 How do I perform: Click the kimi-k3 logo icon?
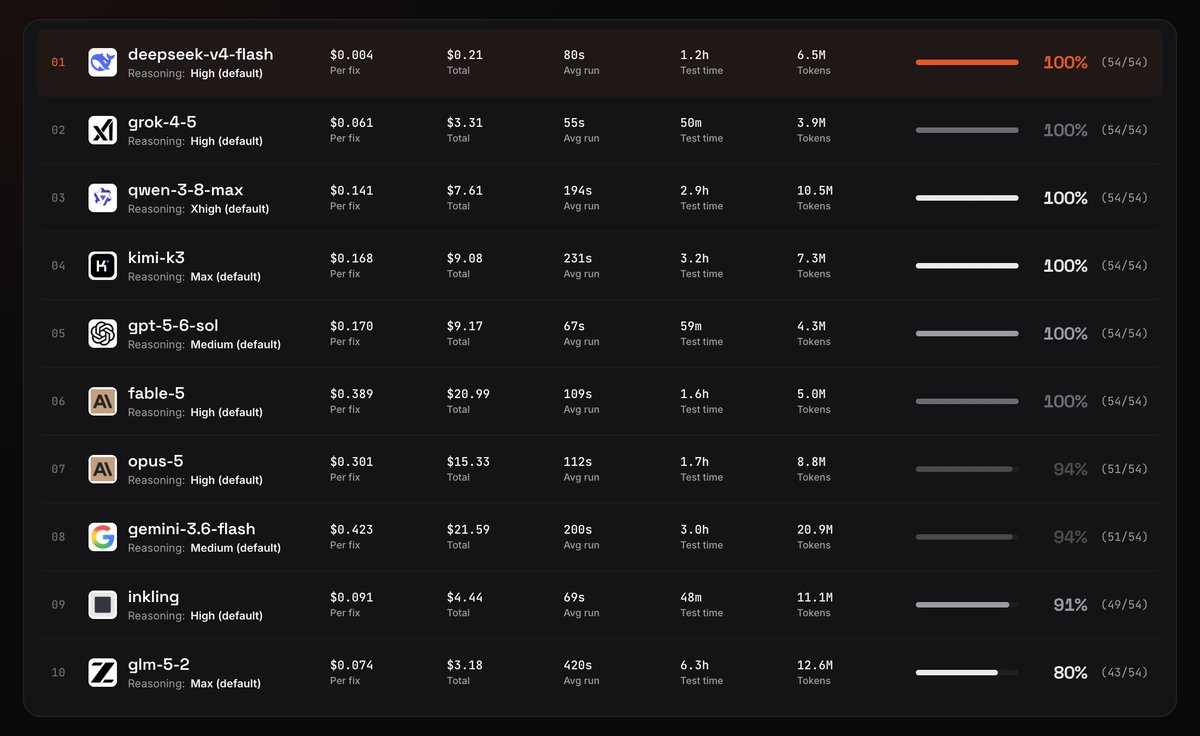click(x=102, y=266)
